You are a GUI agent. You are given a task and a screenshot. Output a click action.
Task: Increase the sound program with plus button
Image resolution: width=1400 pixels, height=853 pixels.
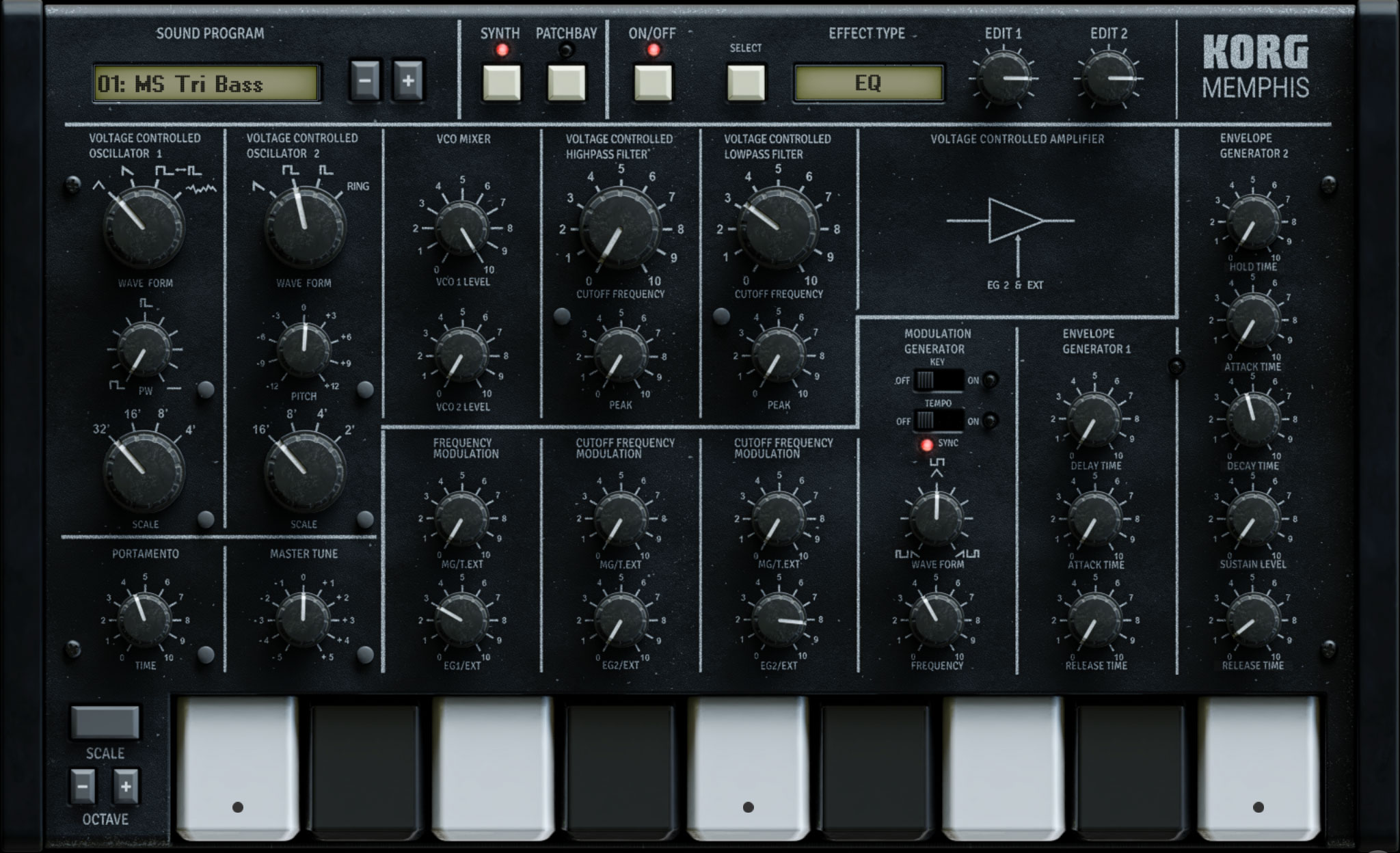pyautogui.click(x=408, y=81)
